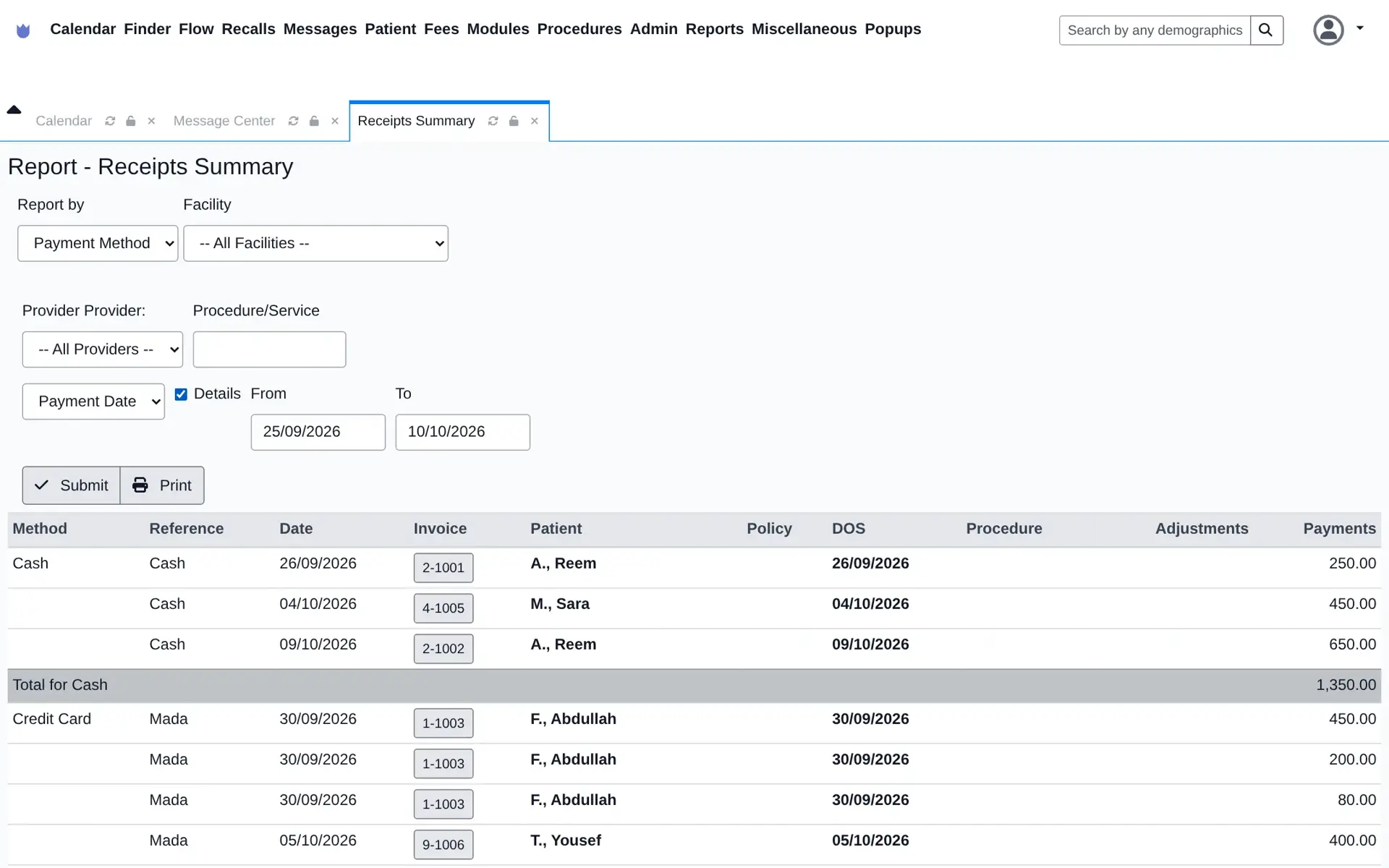
Task: Focus the demographics search box
Action: point(1155,30)
